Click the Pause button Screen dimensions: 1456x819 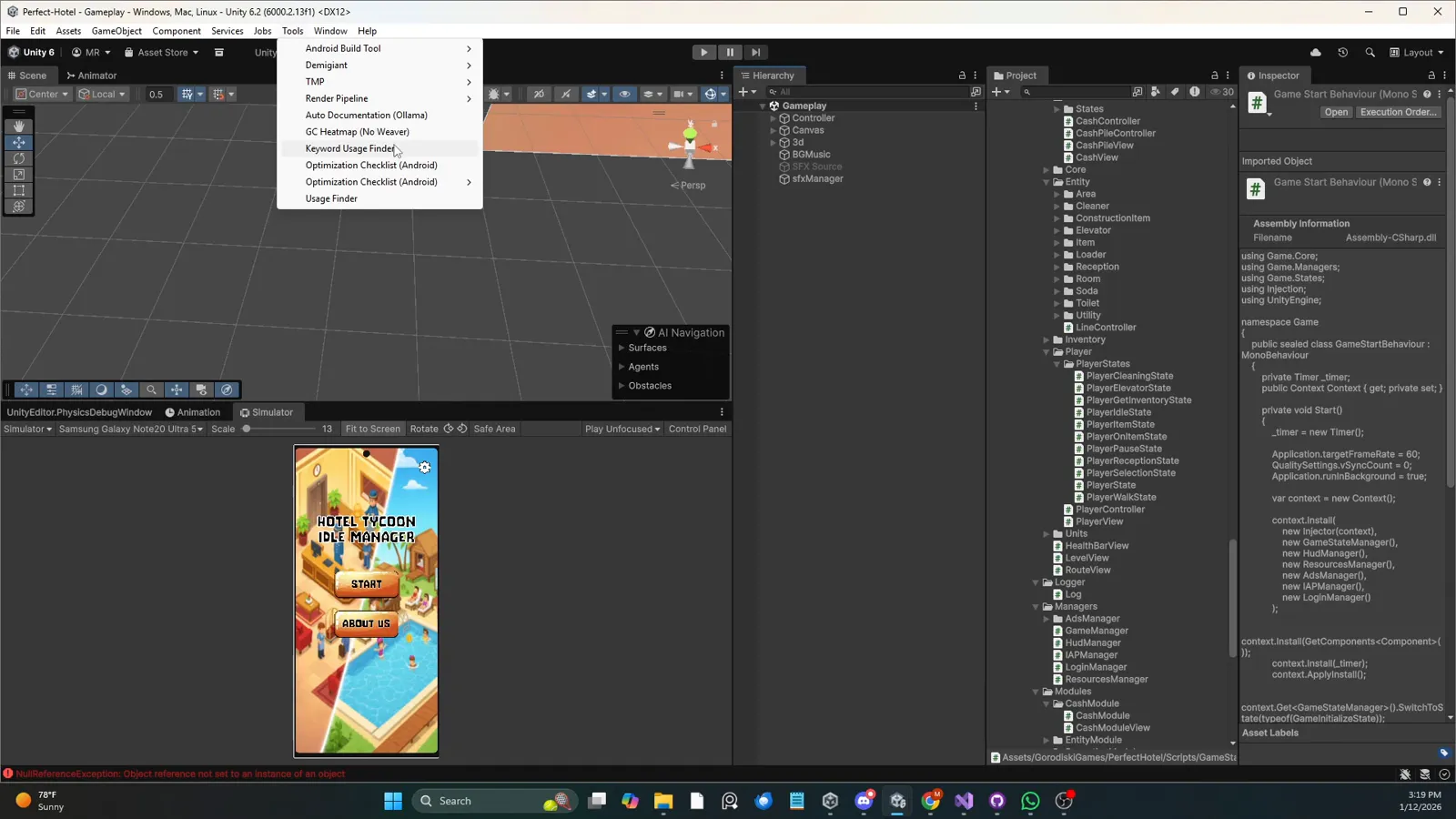[730, 53]
